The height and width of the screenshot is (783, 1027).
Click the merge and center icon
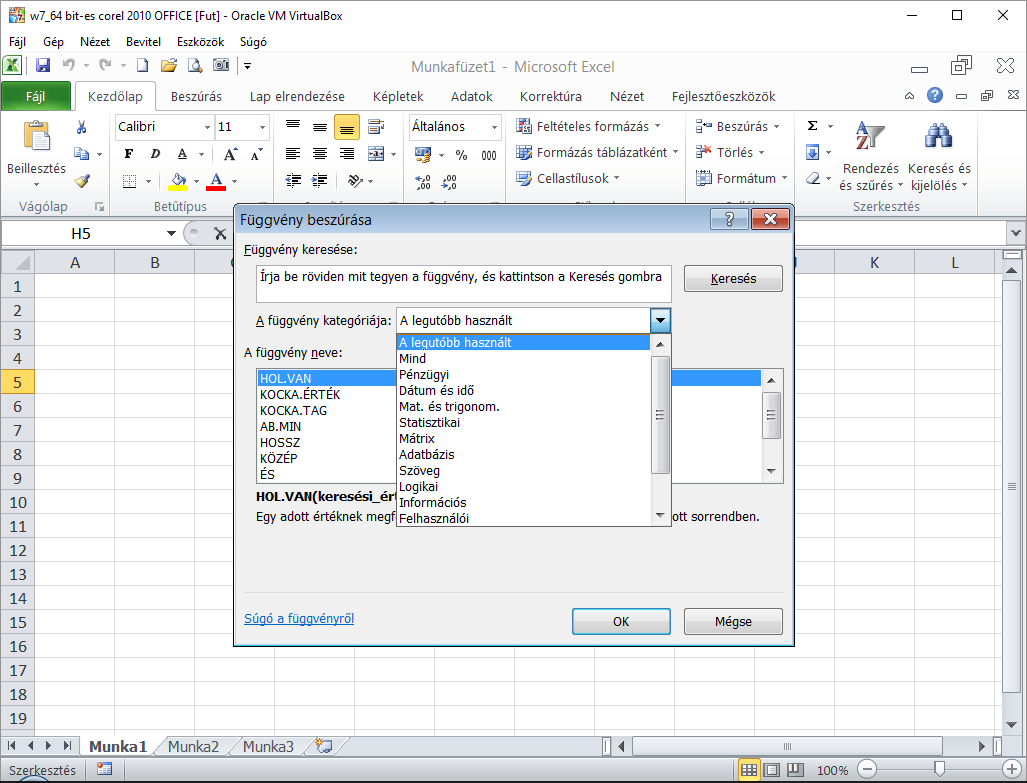click(x=376, y=154)
